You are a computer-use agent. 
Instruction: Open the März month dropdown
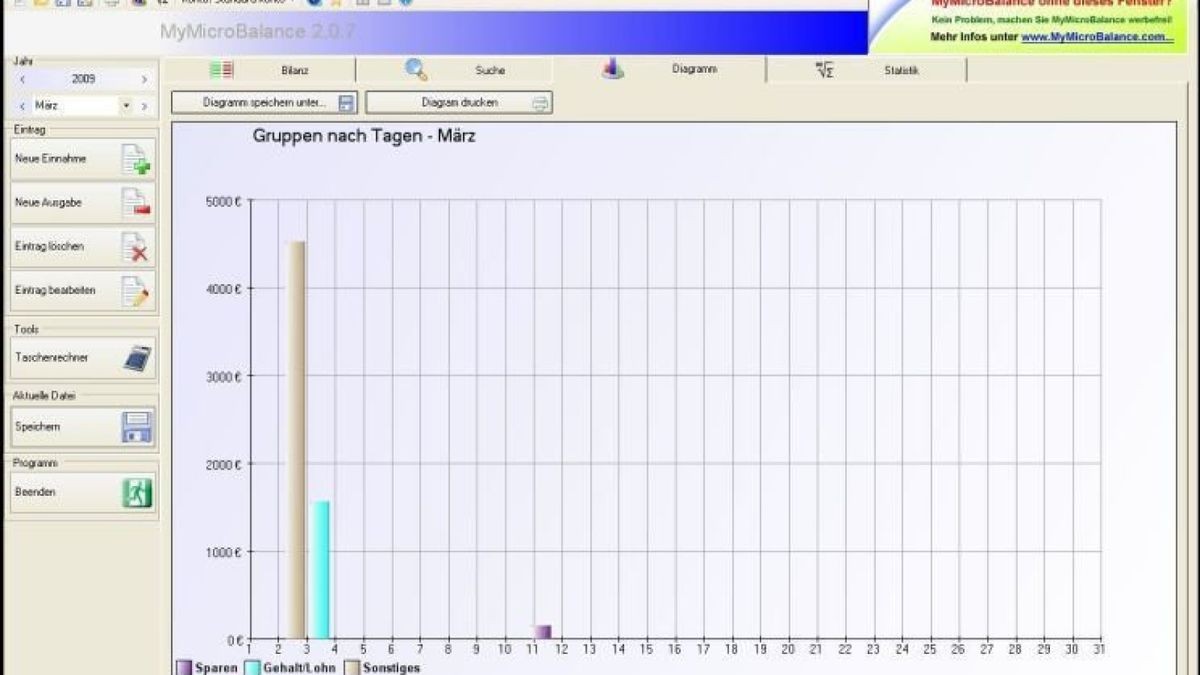[126, 104]
